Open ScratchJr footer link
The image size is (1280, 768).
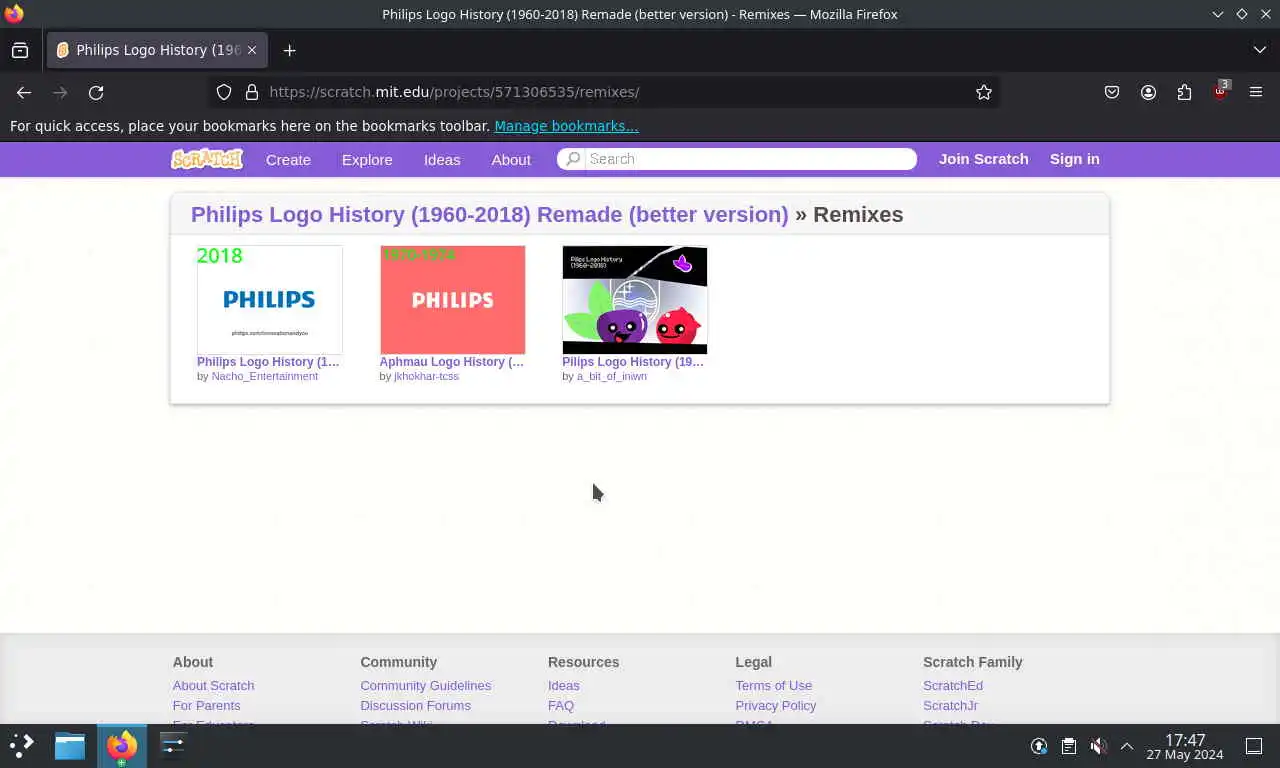[x=950, y=706]
